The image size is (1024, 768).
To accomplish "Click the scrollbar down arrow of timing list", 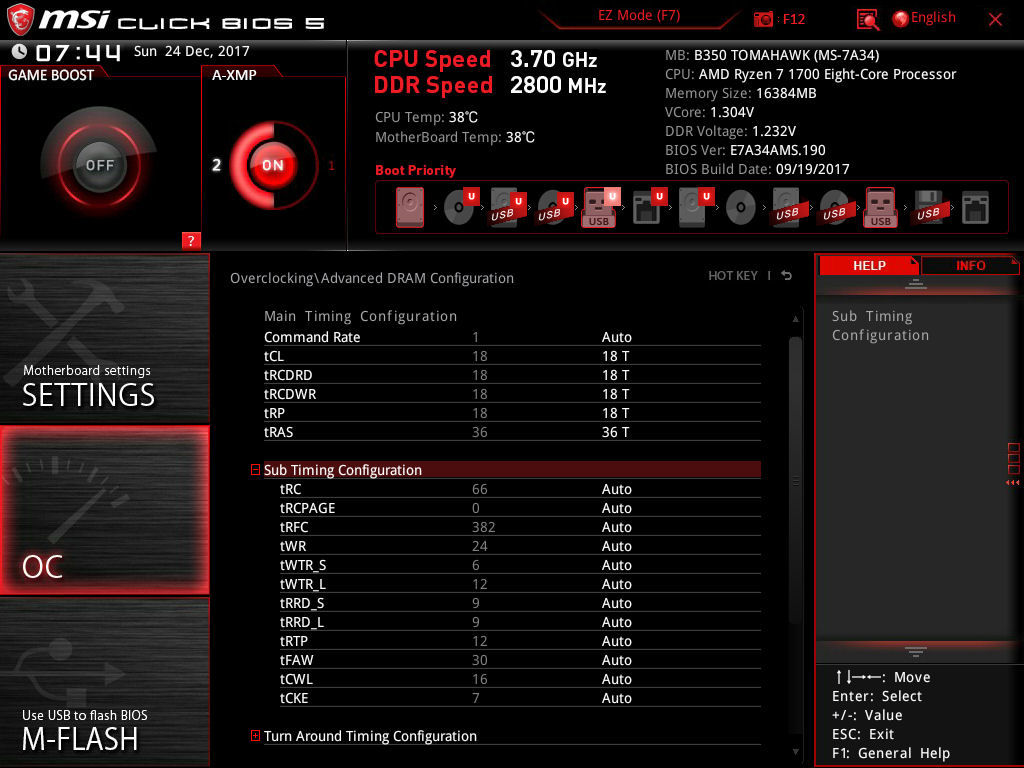I will pyautogui.click(x=795, y=752).
